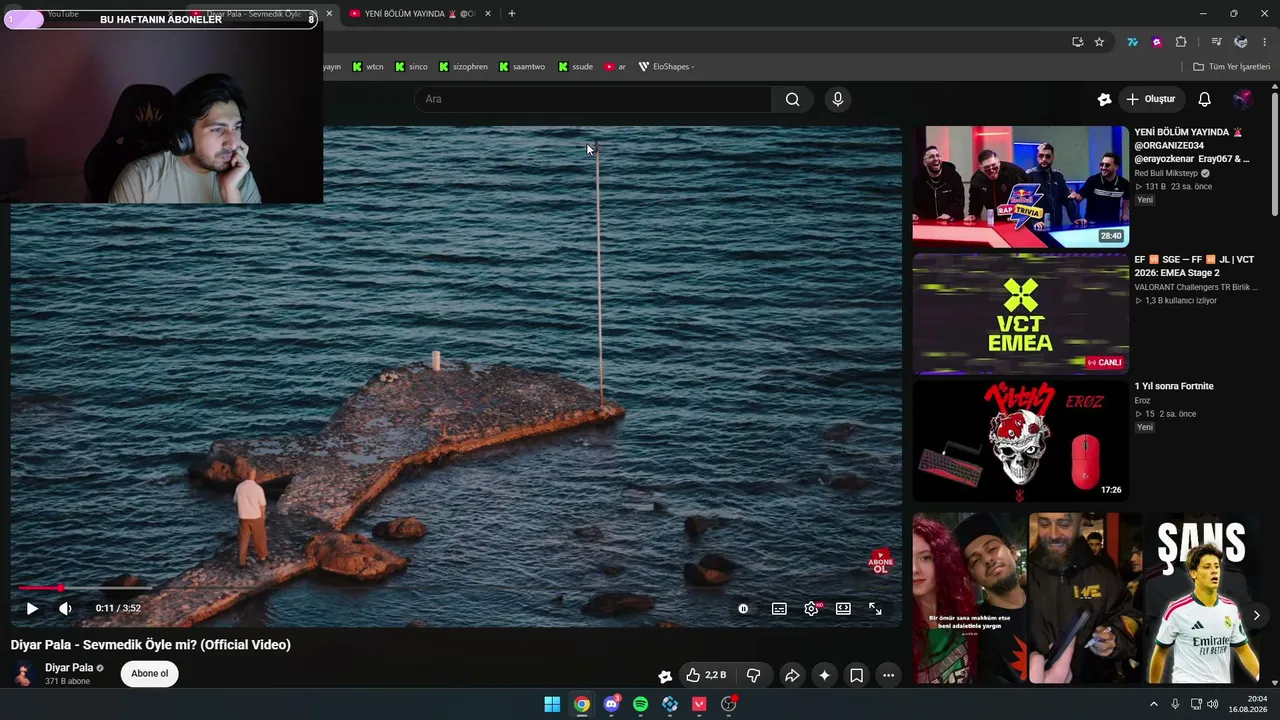Open the Shorts video featuring the Real Madrid player

[1201, 599]
